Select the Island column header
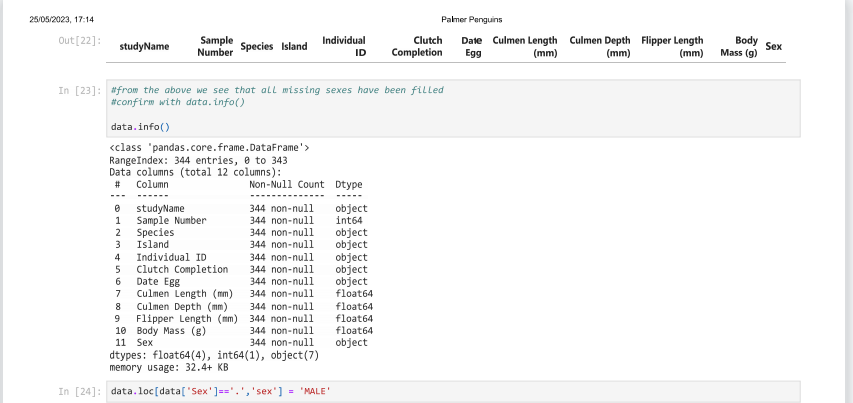853x403 pixels. click(294, 46)
